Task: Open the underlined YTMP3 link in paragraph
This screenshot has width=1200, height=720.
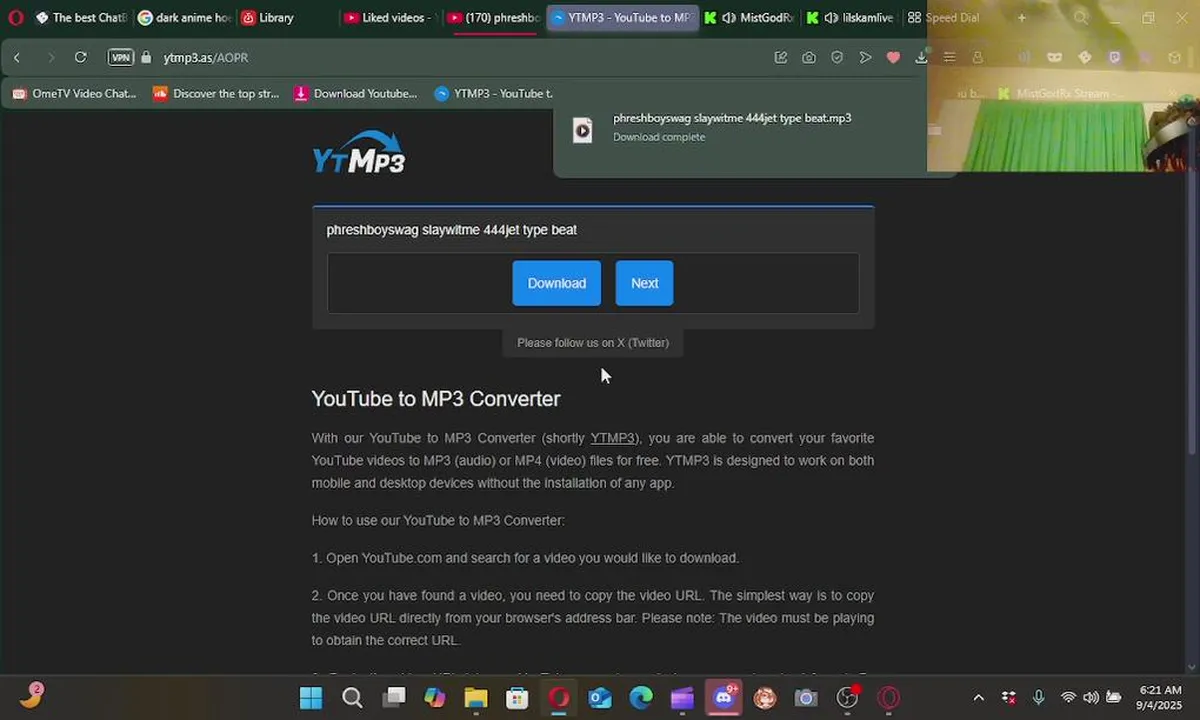Action: [x=612, y=438]
